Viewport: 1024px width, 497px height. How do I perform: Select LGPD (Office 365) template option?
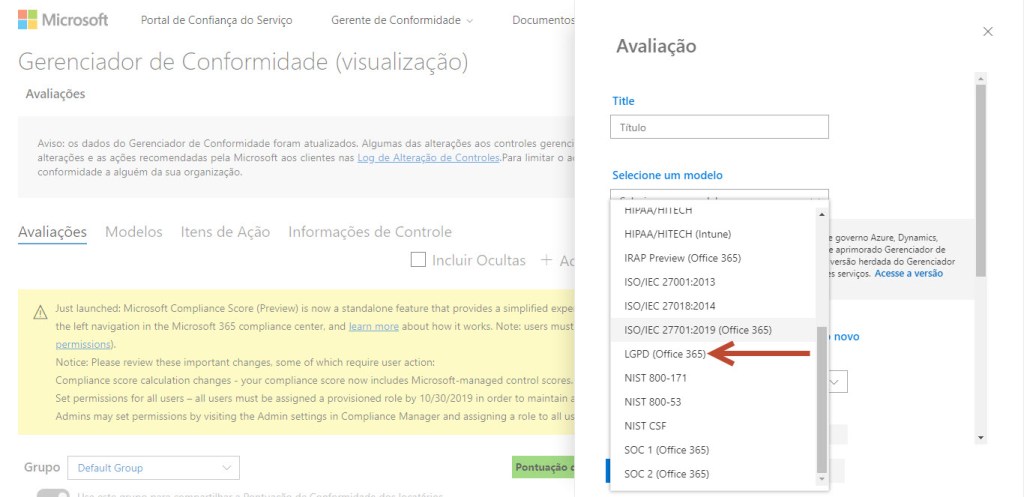665,353
